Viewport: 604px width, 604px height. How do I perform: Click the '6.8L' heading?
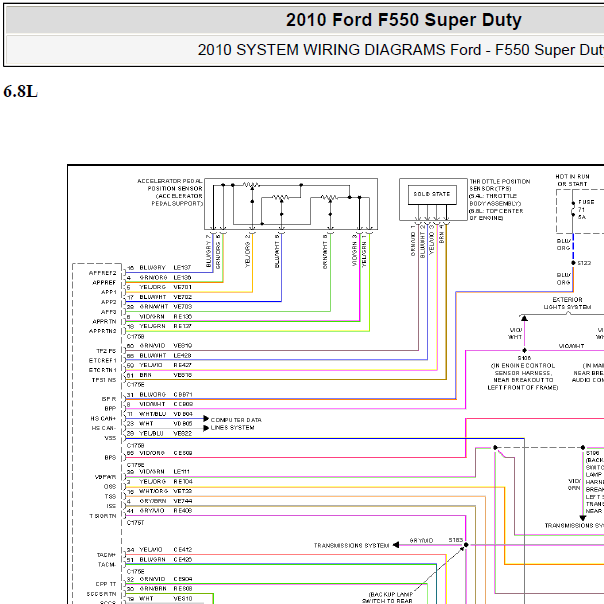click(20, 92)
